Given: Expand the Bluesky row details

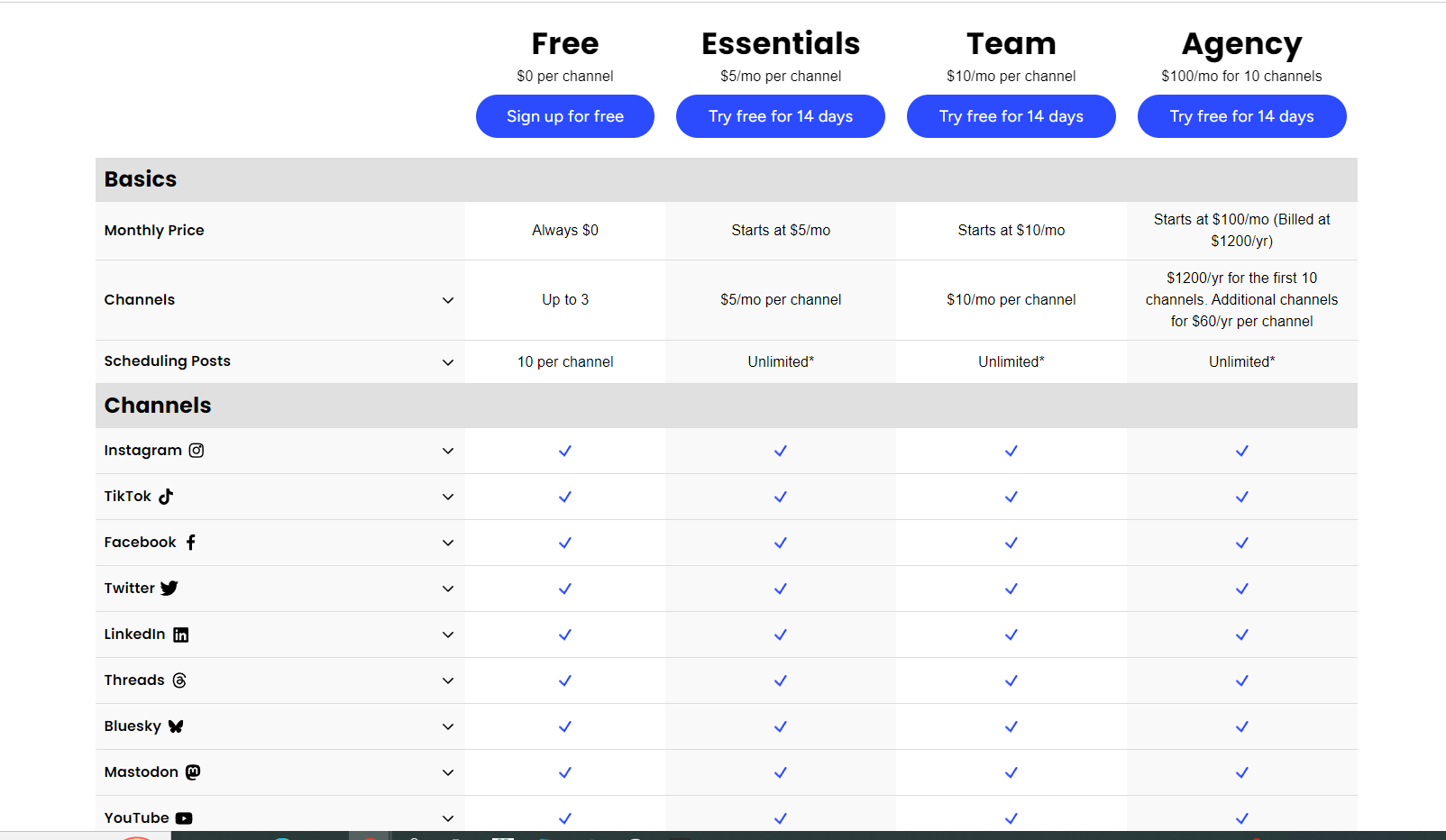Looking at the screenshot, I should coord(448,726).
